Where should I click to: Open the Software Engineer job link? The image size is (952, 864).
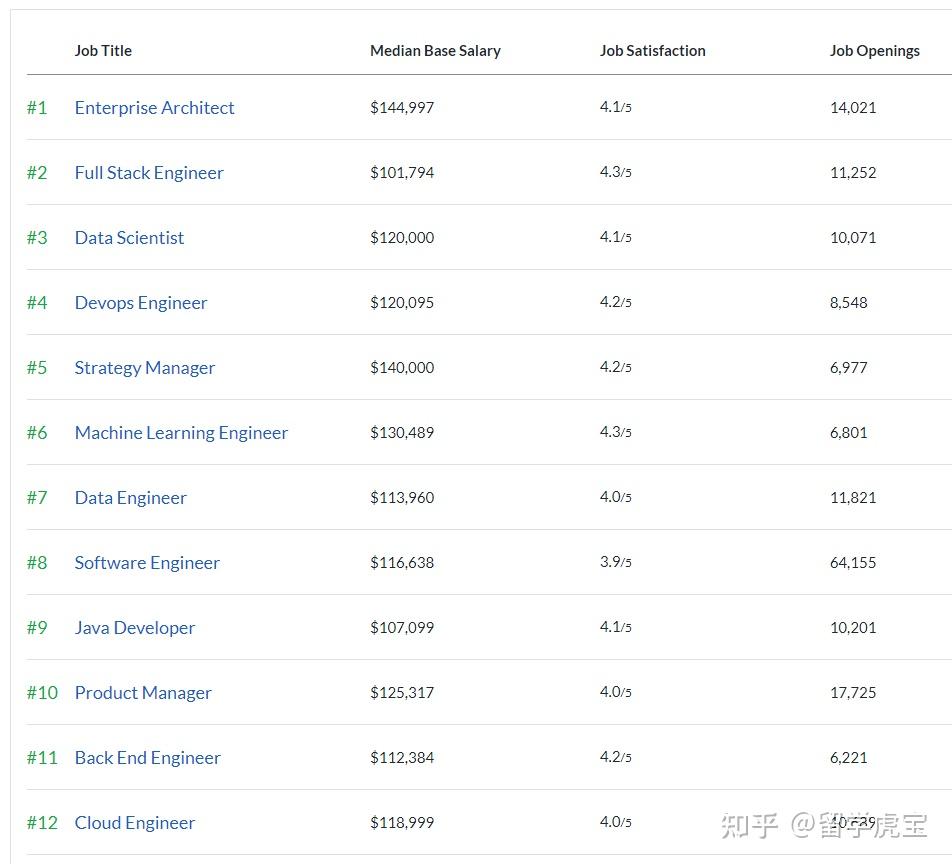(147, 563)
